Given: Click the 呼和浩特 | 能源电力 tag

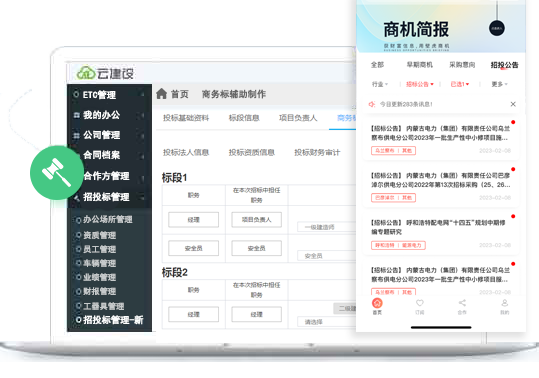Looking at the screenshot, I should [x=398, y=245].
